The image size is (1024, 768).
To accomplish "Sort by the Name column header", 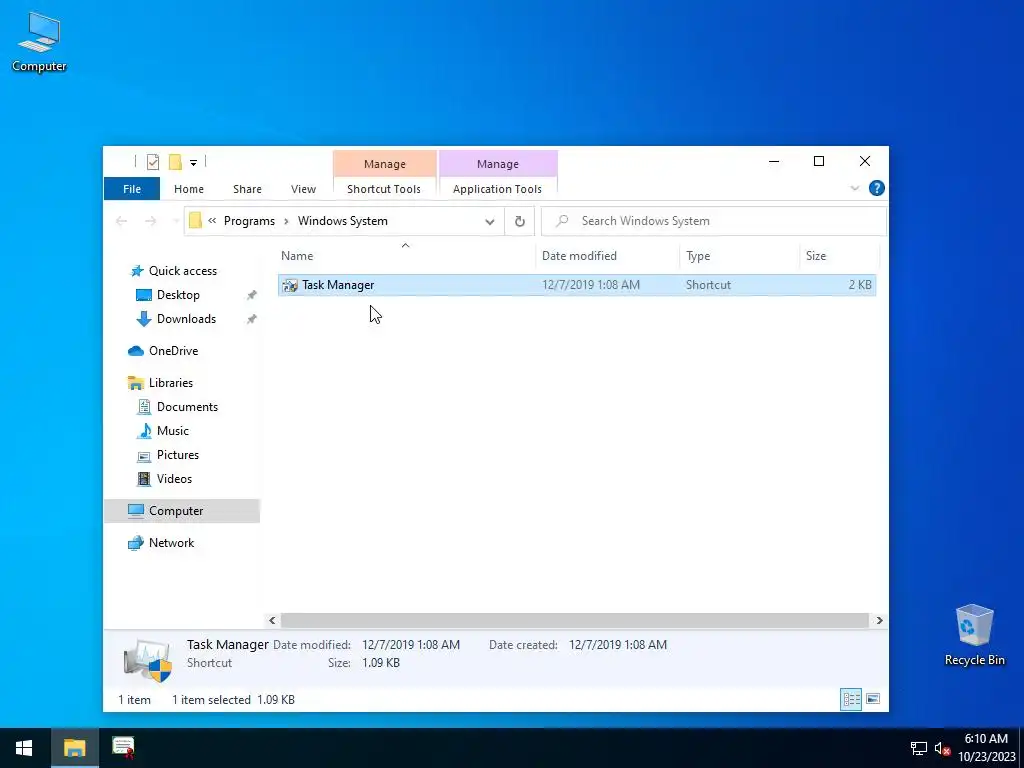I will point(405,255).
